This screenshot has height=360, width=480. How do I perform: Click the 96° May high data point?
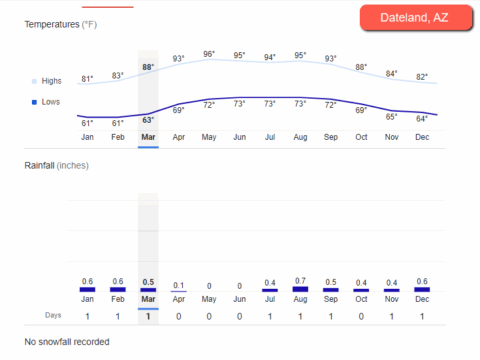pos(209,54)
